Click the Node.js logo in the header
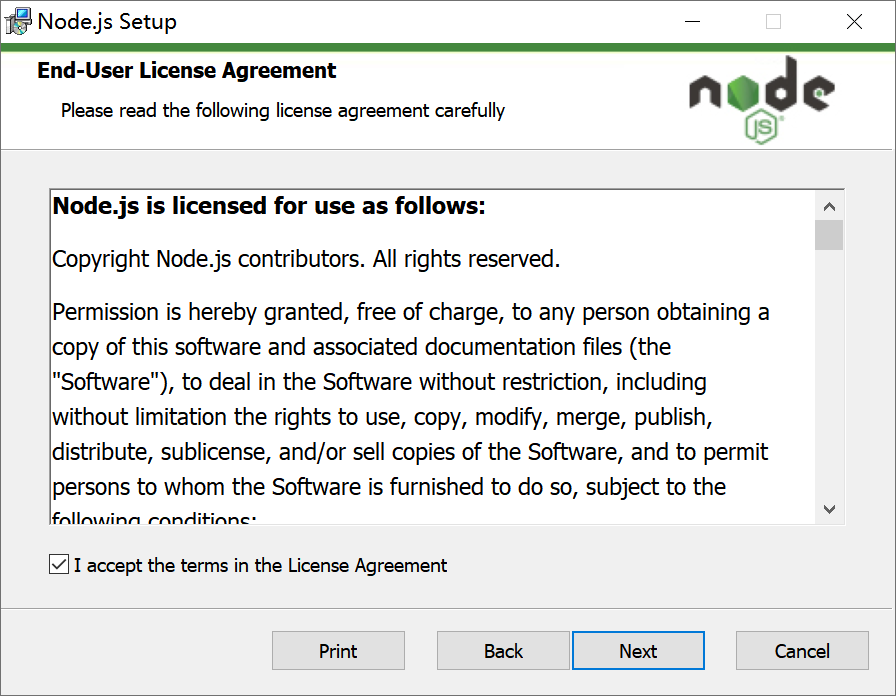 [761, 92]
